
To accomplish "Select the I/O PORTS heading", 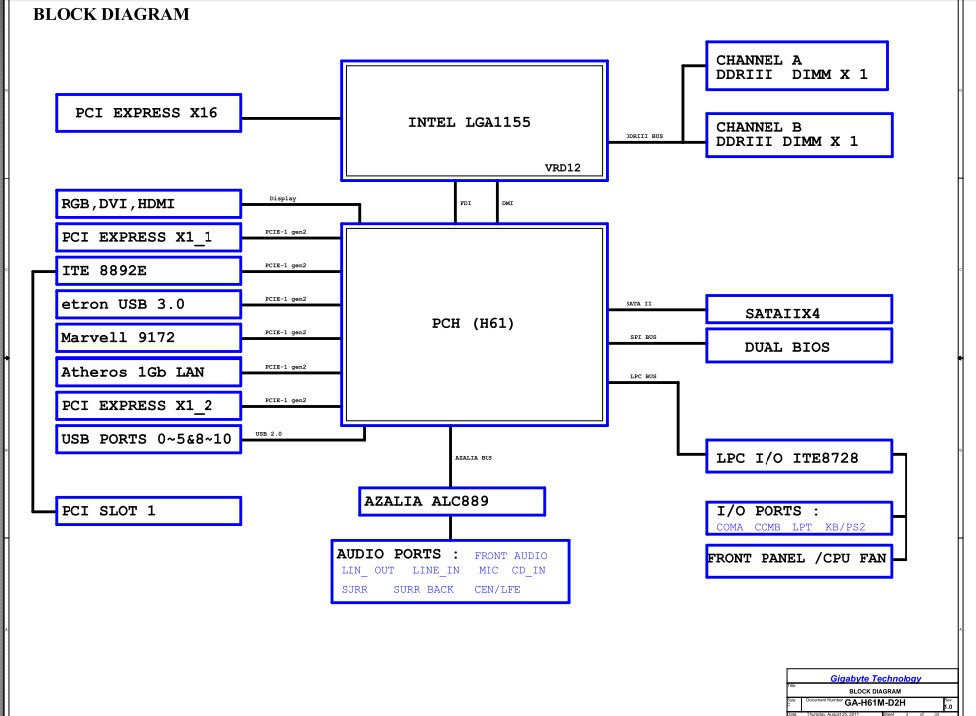I will pos(767,511).
